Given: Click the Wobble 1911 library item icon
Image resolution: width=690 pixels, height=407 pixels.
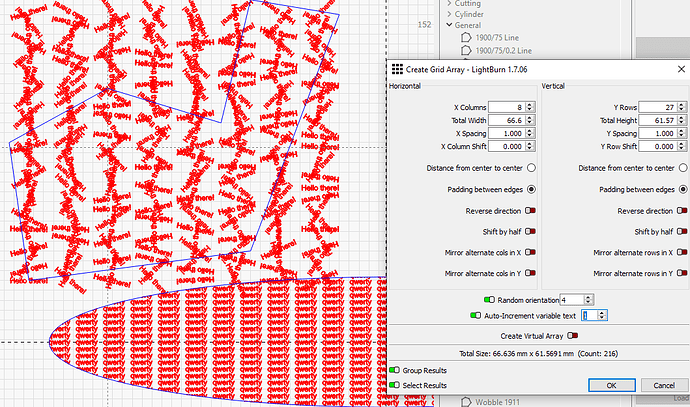Looking at the screenshot, I should coord(466,402).
